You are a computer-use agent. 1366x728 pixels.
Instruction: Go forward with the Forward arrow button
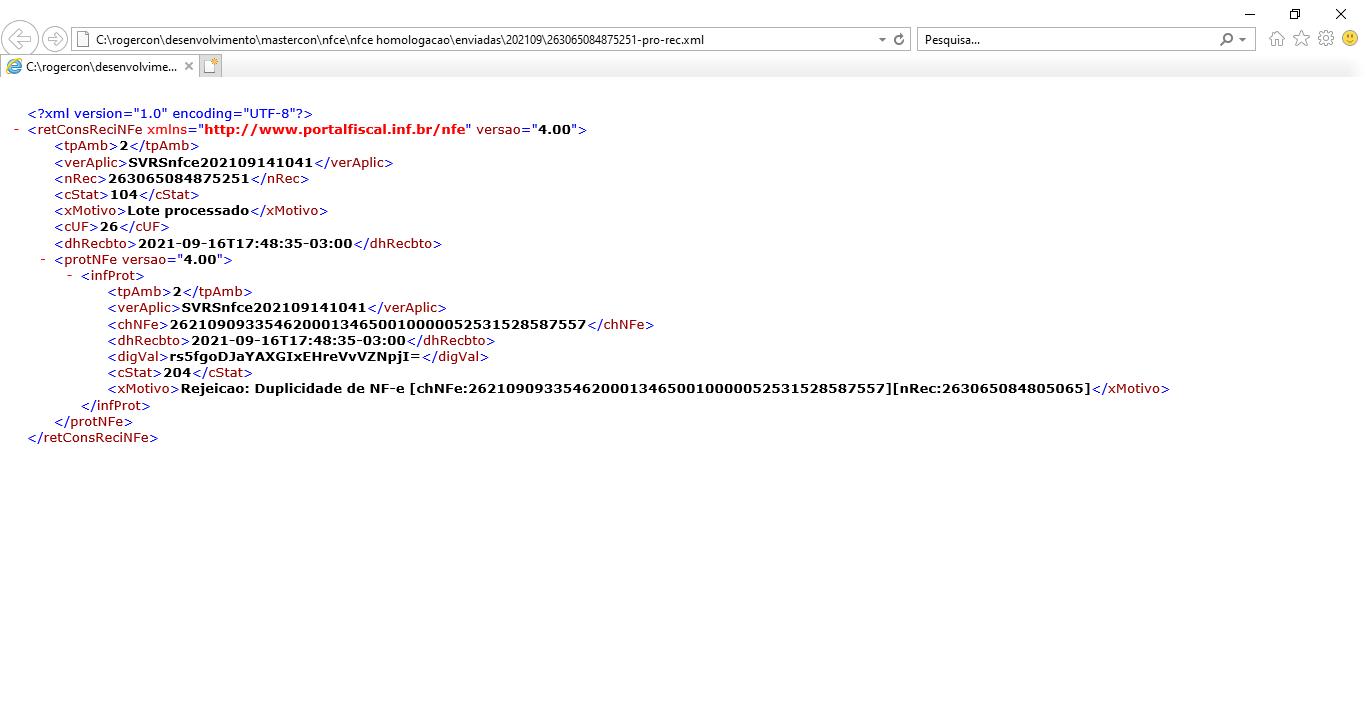click(x=55, y=39)
